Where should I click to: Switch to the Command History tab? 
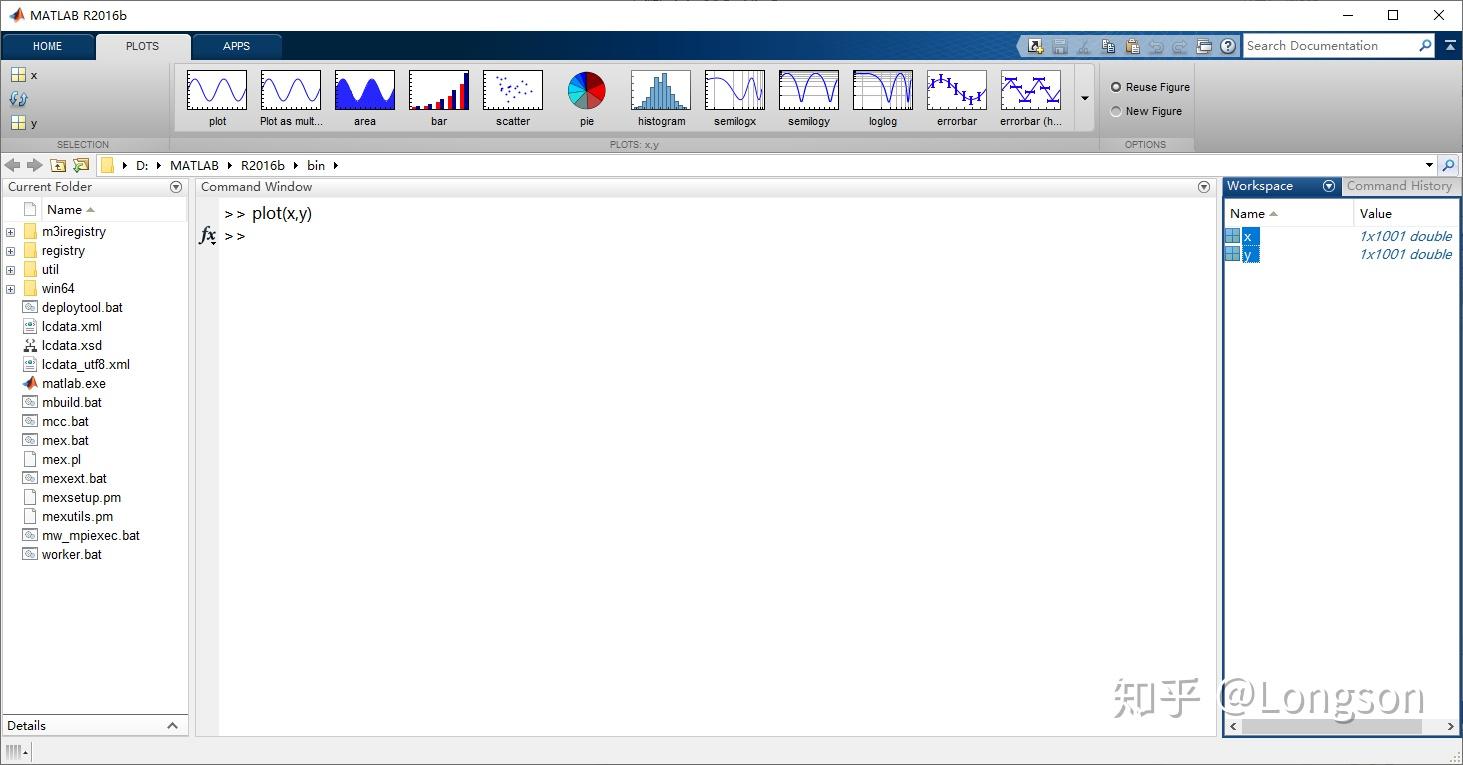click(x=1399, y=186)
